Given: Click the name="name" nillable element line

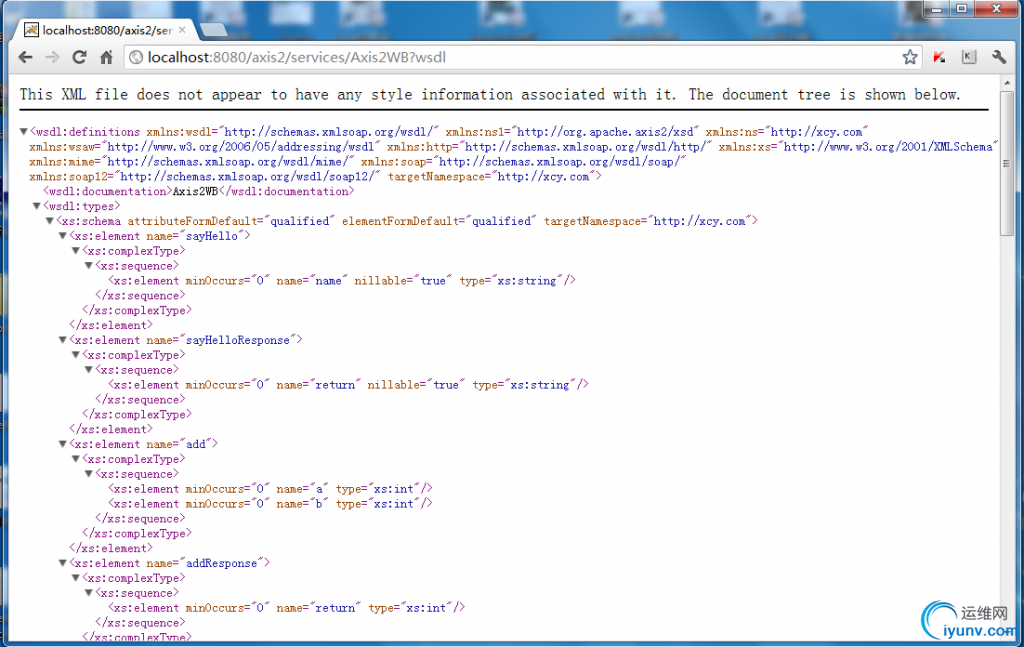Looking at the screenshot, I should point(342,281).
